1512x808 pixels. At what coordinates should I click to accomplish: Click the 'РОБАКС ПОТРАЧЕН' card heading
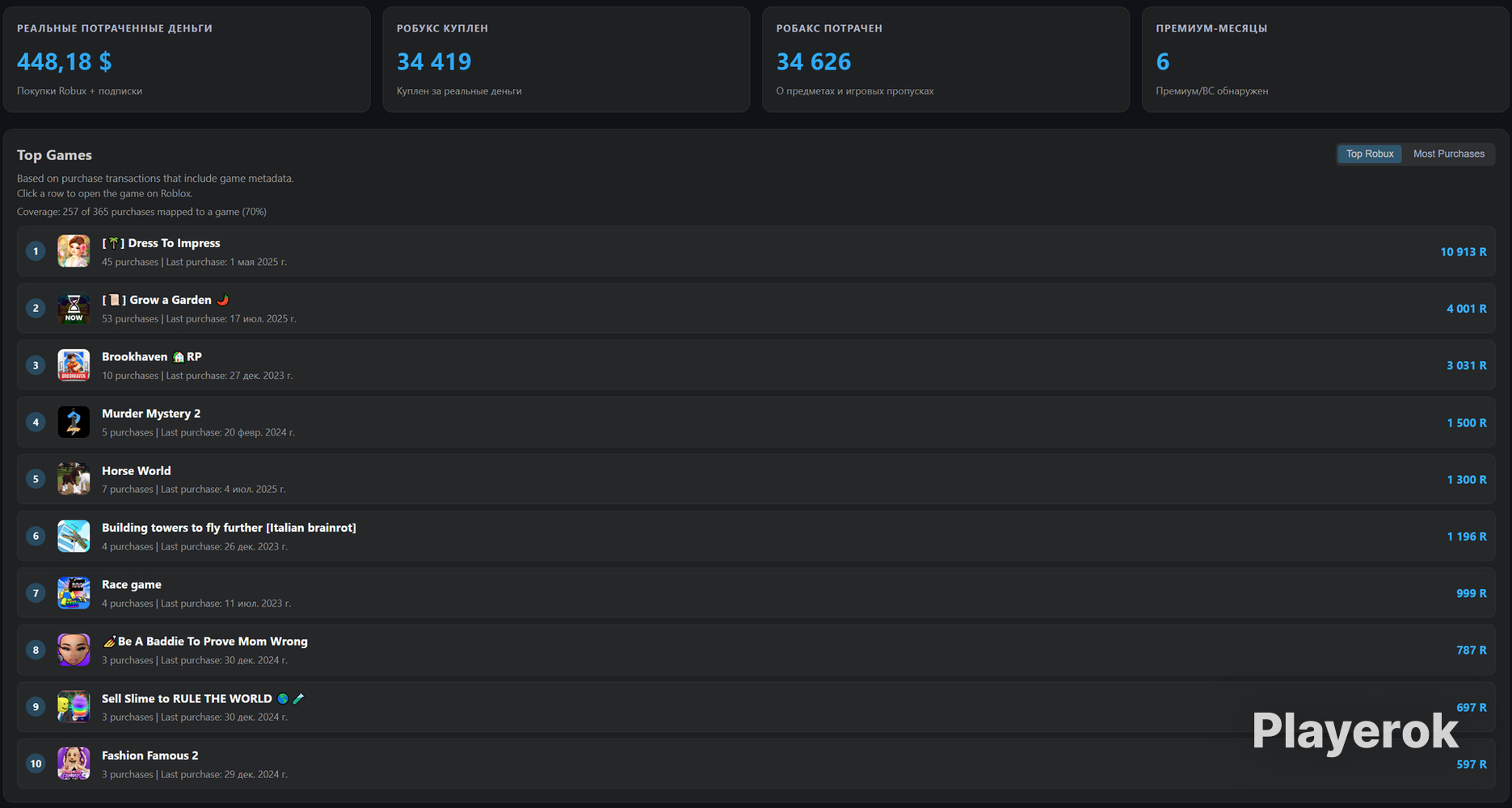(x=829, y=28)
